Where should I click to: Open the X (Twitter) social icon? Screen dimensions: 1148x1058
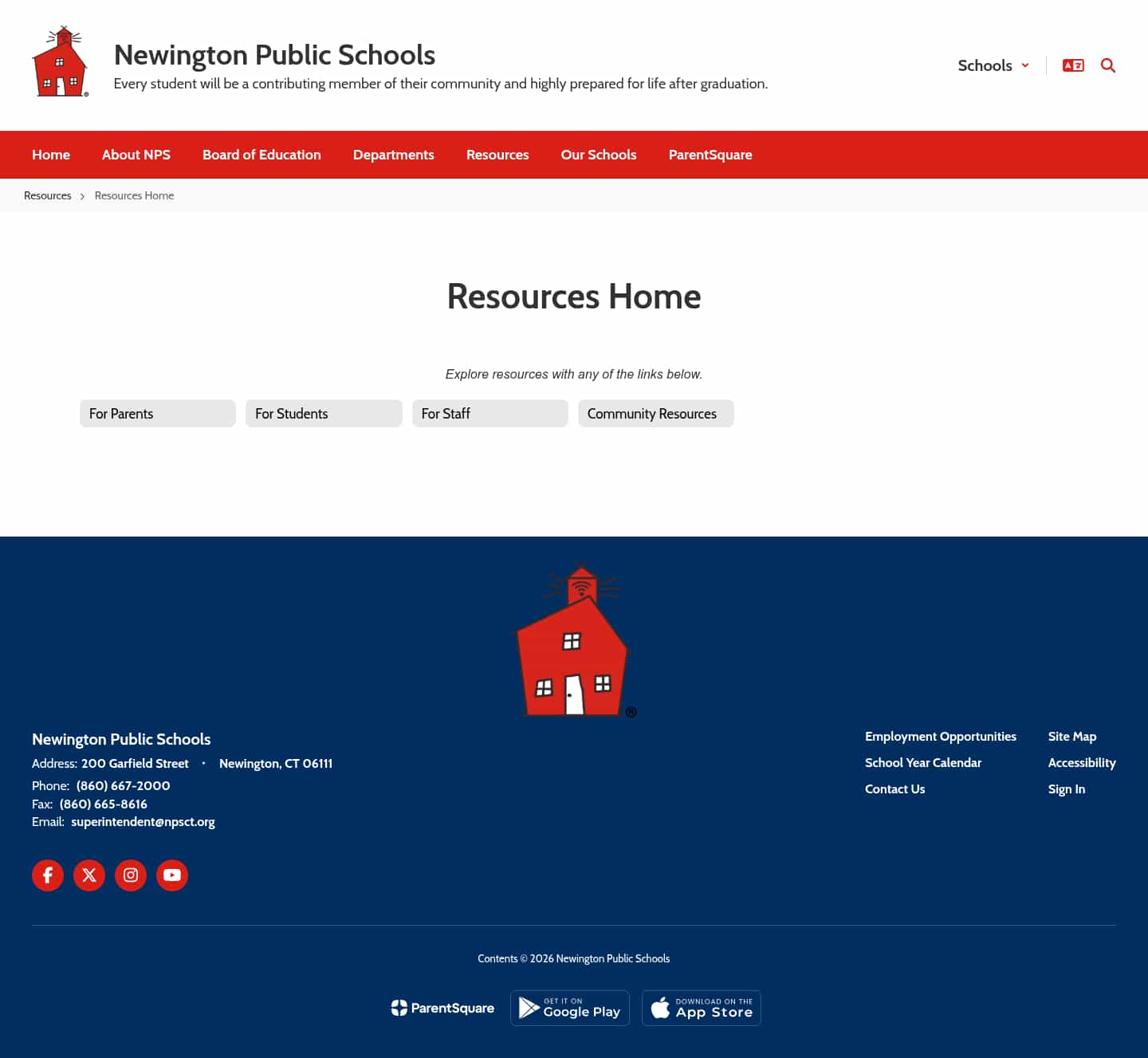coord(89,875)
